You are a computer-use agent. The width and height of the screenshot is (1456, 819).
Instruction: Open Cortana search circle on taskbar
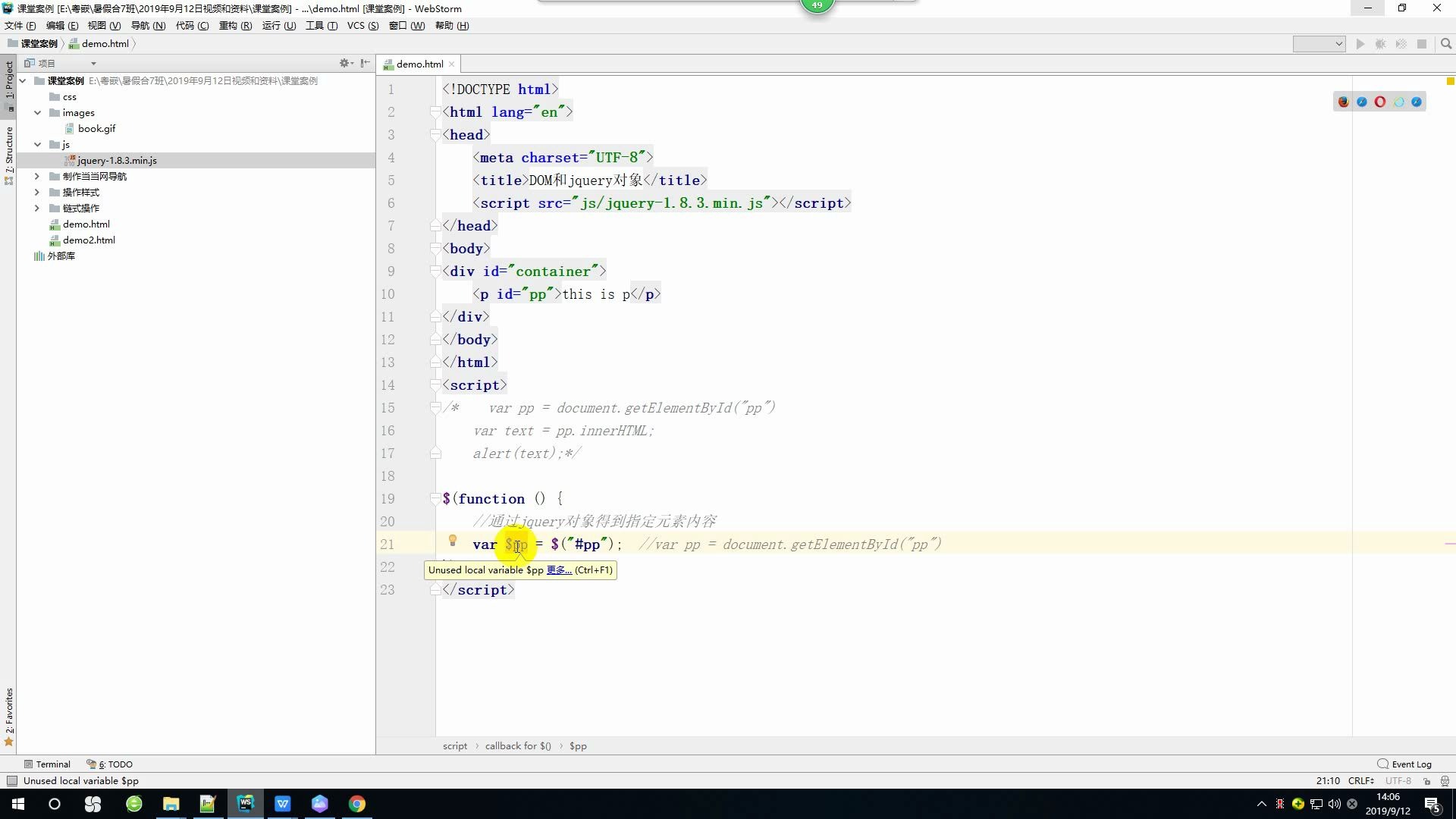click(x=55, y=804)
